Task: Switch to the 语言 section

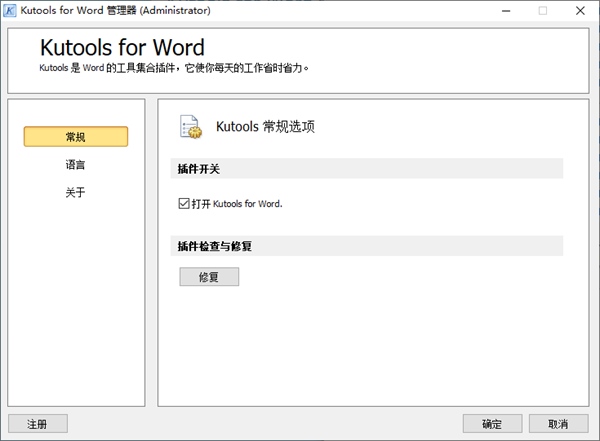Action: click(x=76, y=165)
